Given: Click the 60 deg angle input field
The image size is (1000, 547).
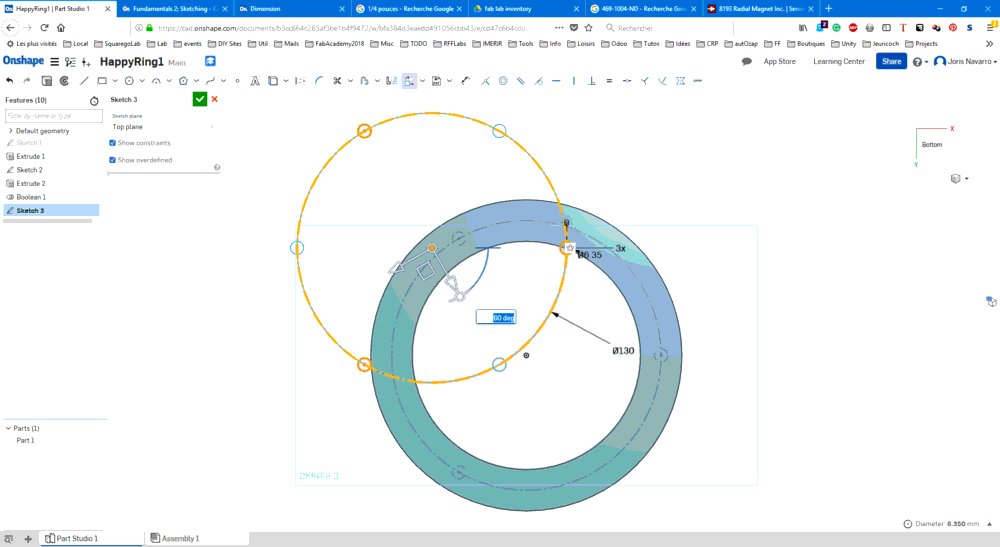Looking at the screenshot, I should tap(496, 317).
